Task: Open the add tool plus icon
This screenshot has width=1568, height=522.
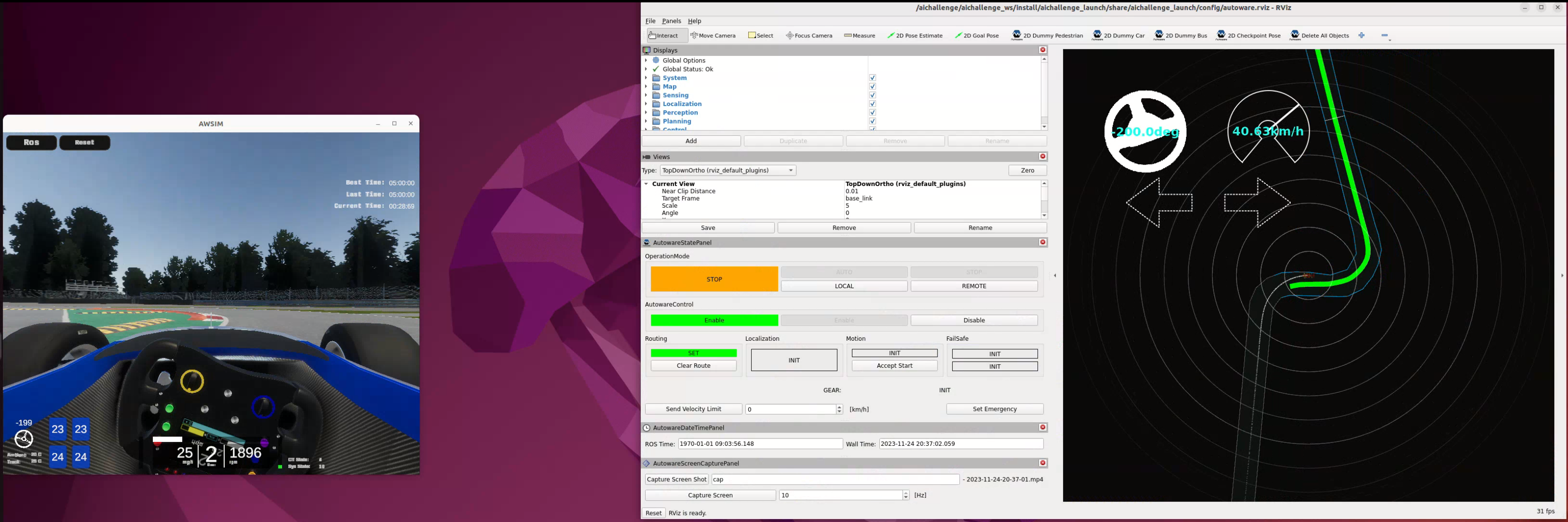Action: click(1362, 35)
